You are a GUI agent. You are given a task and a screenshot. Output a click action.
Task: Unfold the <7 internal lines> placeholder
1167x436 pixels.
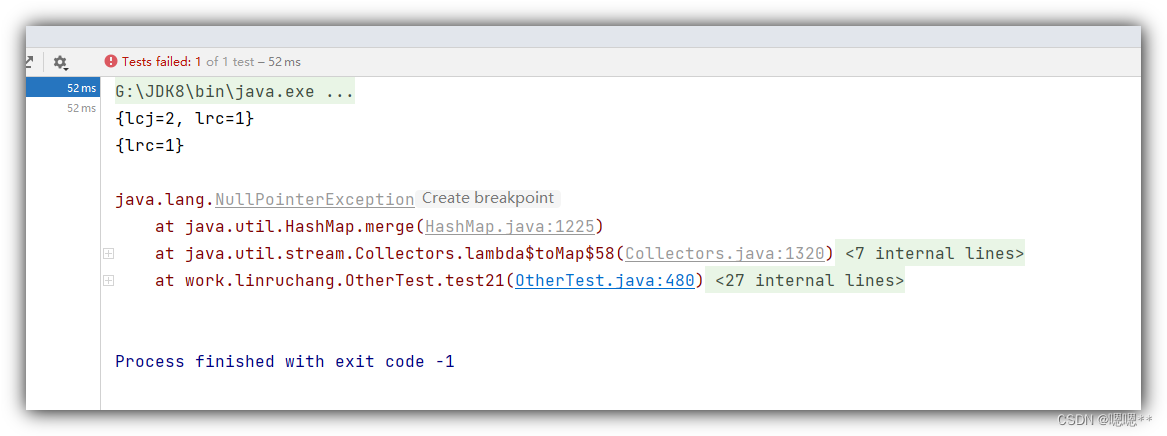pyautogui.click(x=930, y=254)
